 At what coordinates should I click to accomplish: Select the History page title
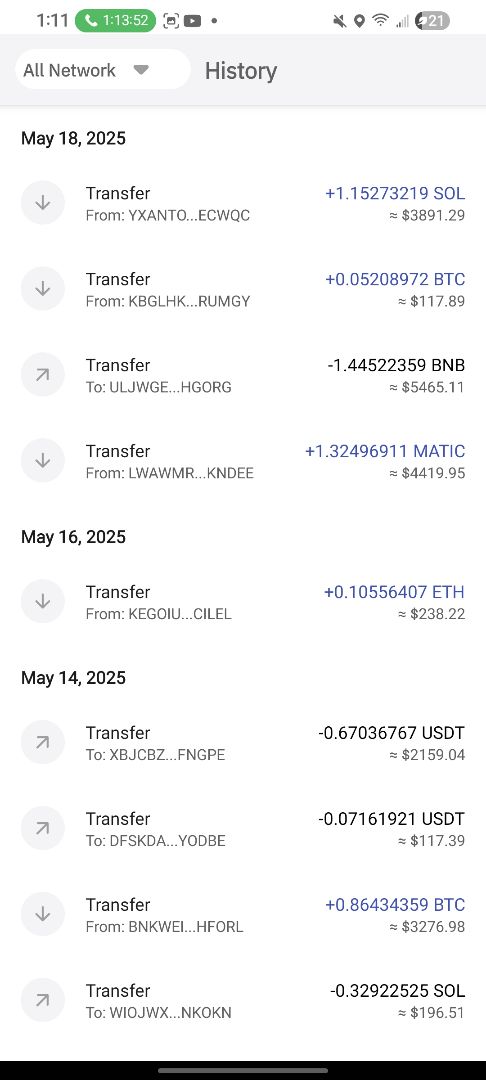[241, 70]
